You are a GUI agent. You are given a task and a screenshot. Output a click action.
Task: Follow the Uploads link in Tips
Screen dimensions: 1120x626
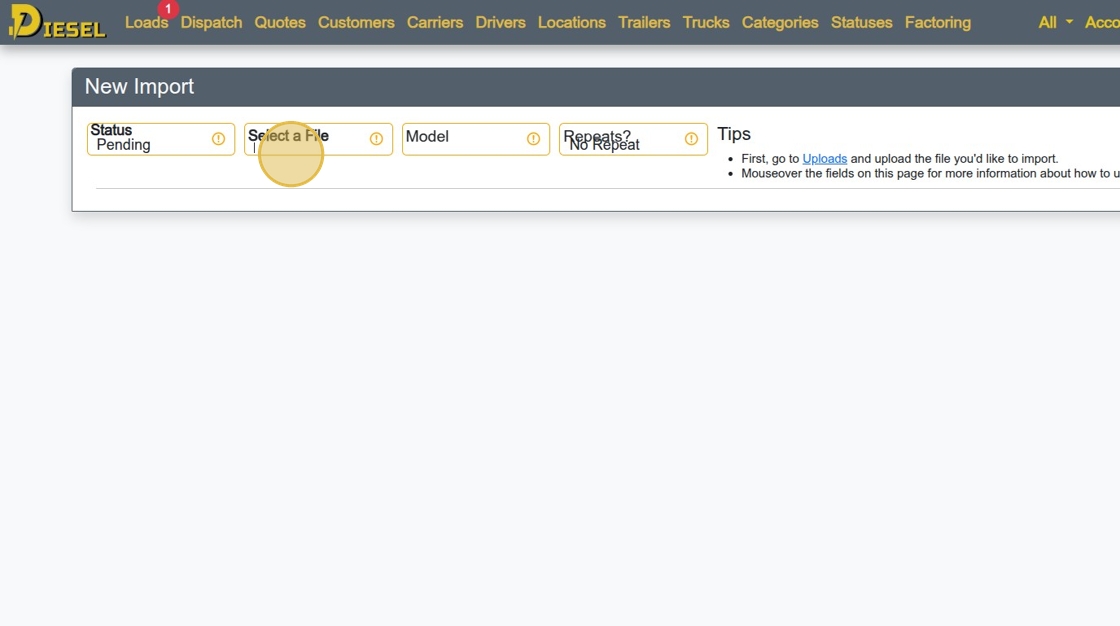(824, 159)
